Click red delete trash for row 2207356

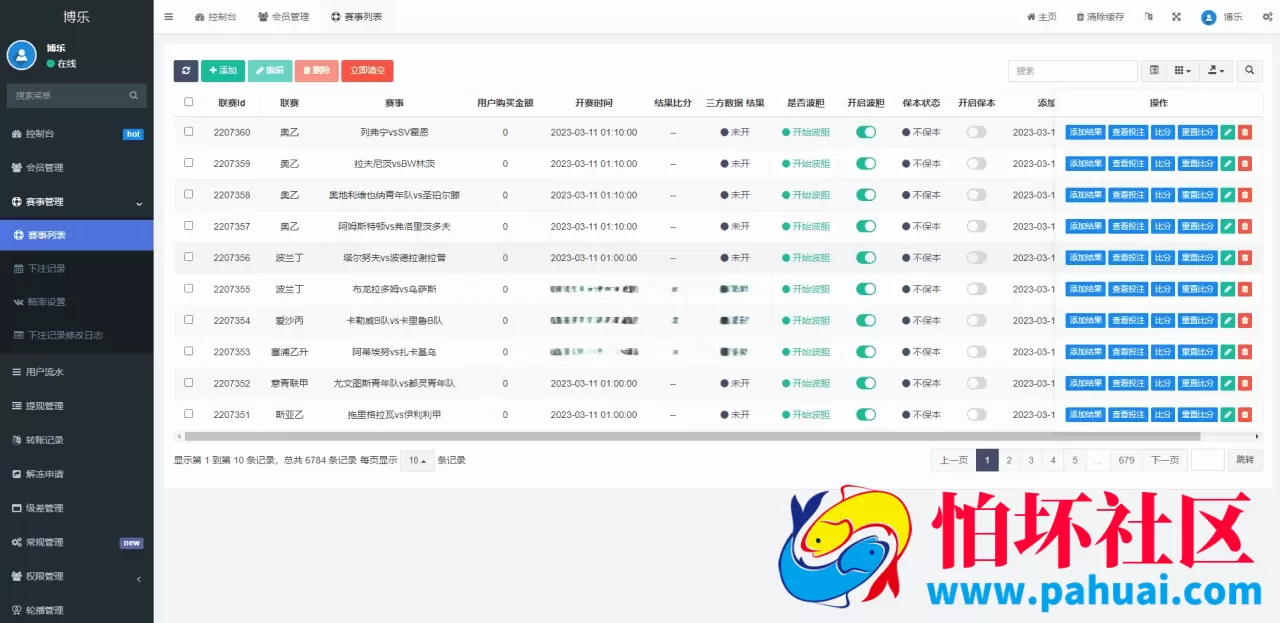coord(1245,257)
